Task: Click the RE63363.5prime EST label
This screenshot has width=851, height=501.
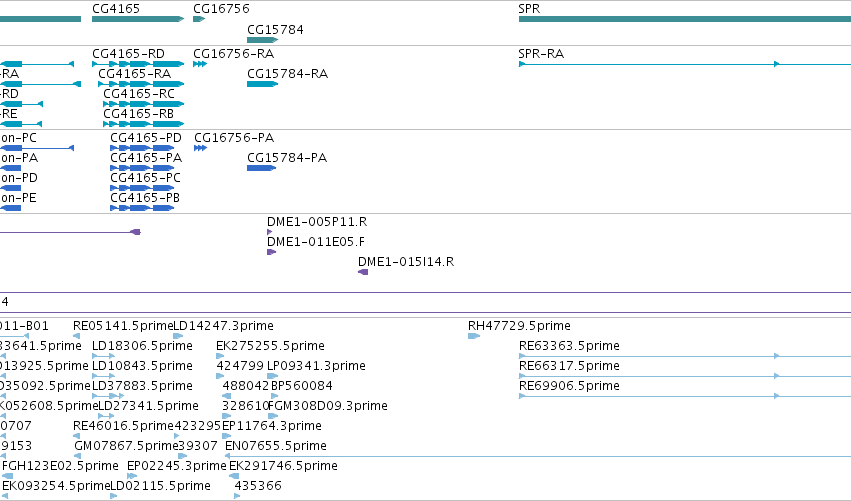Action: coord(569,346)
